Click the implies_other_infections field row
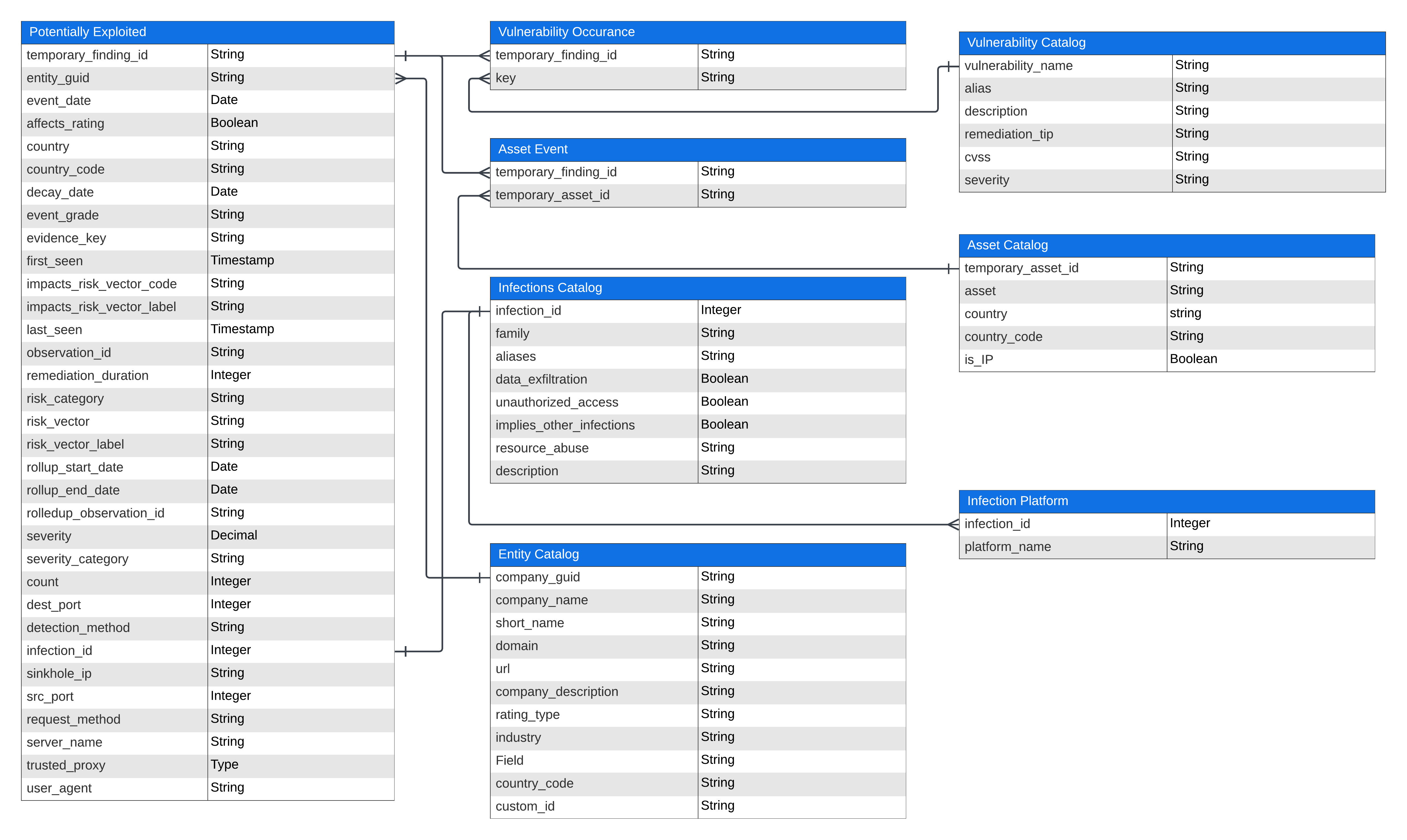This screenshot has height=840, width=1407. tap(565, 426)
